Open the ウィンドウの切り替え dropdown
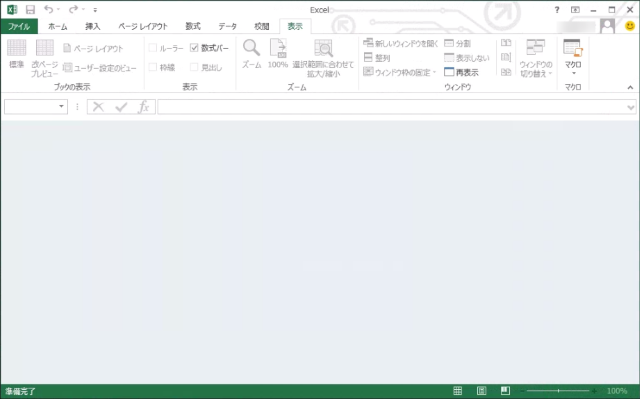 point(536,58)
